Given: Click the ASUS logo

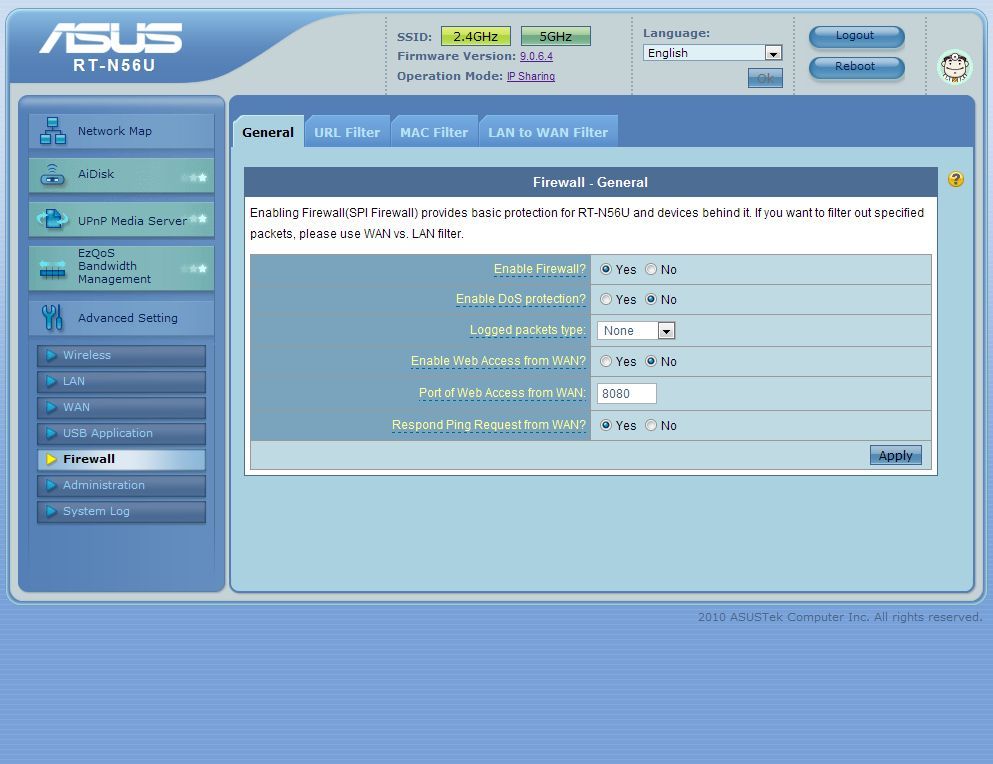Looking at the screenshot, I should tap(111, 39).
